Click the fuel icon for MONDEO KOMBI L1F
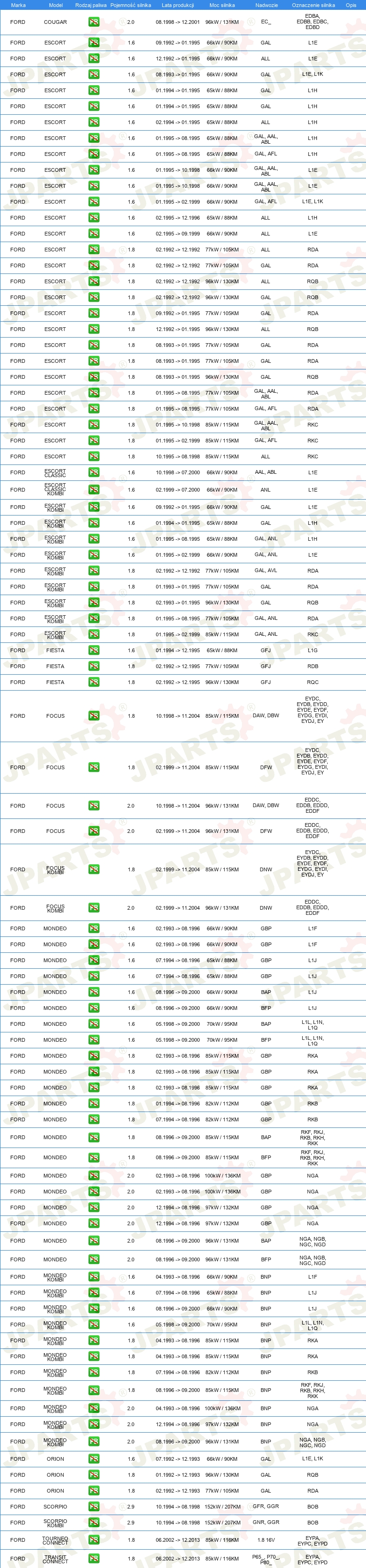This screenshot has height=1568, width=366. [94, 1276]
